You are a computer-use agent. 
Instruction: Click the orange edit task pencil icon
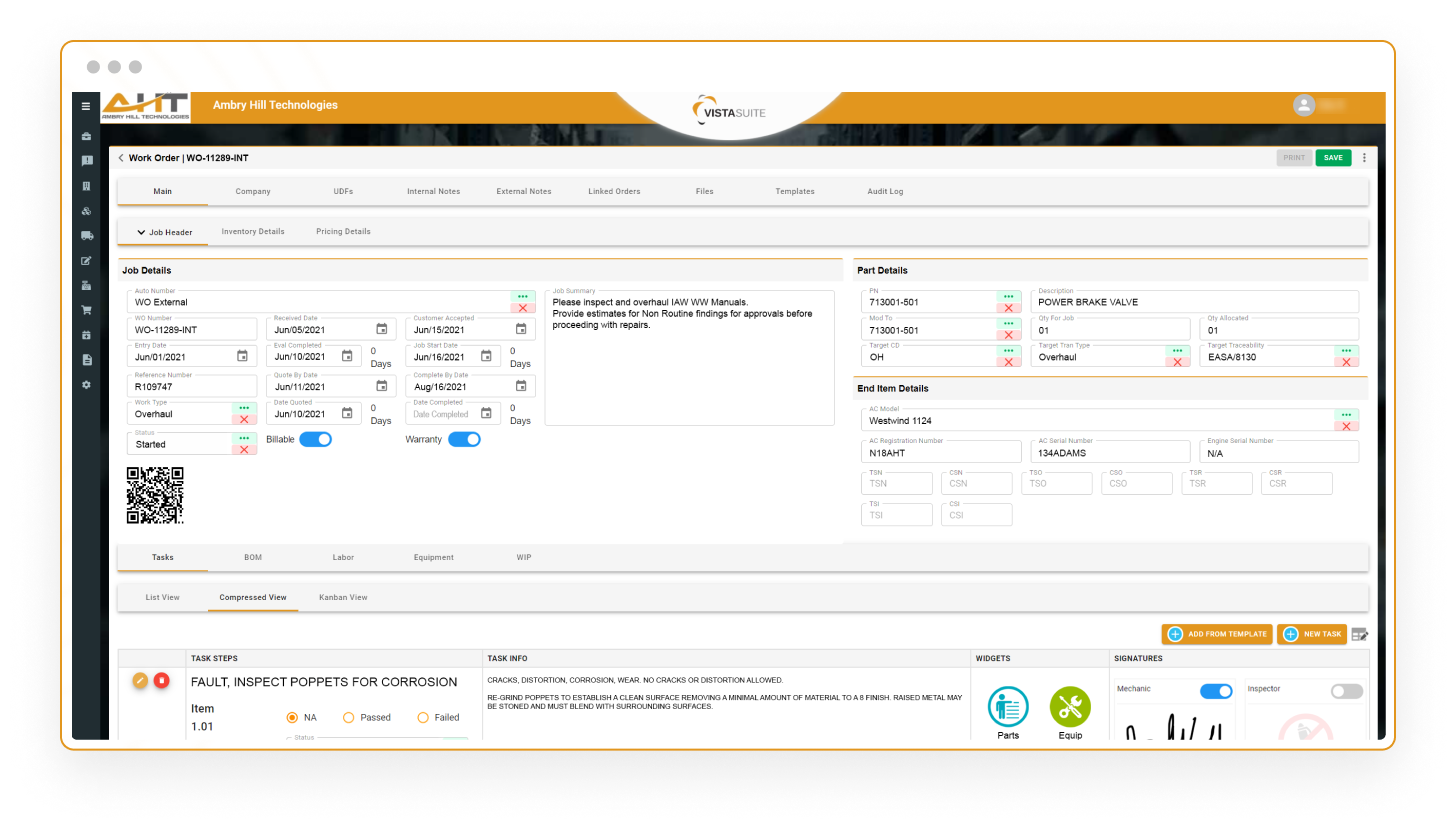141,681
